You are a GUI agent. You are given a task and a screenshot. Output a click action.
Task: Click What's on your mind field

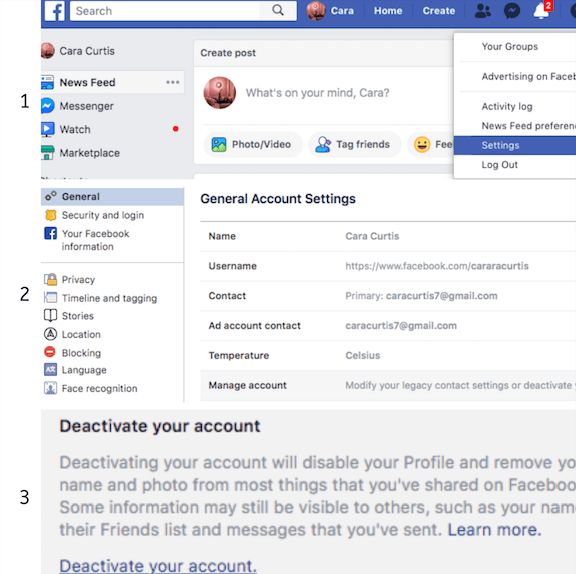pos(317,93)
